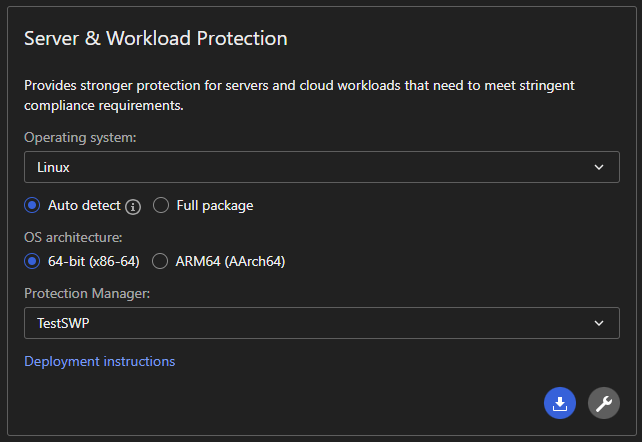Choose the Full package radio button
Viewport: 642px width, 442px height.
coord(161,205)
